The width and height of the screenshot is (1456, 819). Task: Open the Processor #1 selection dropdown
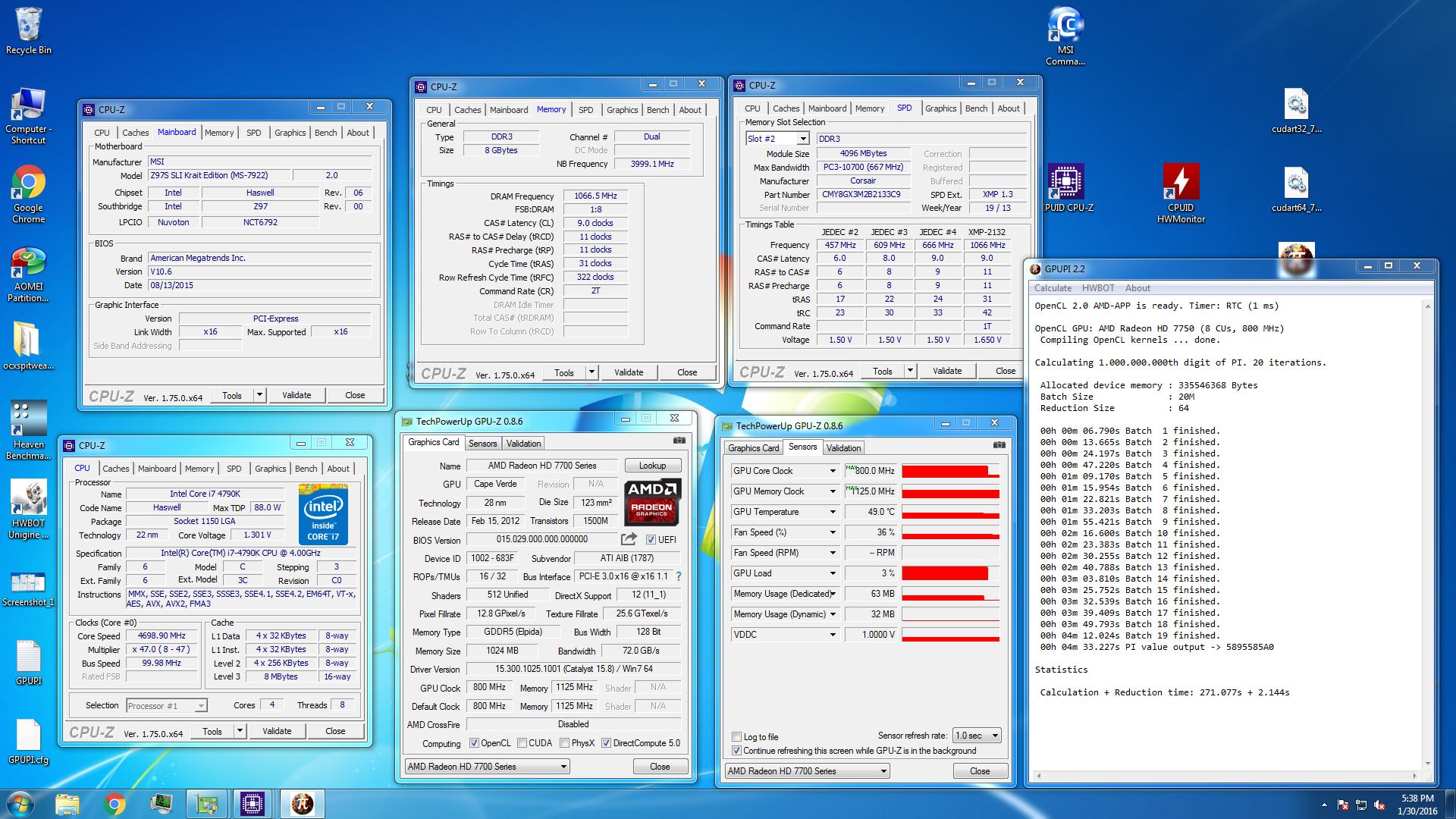pyautogui.click(x=166, y=706)
